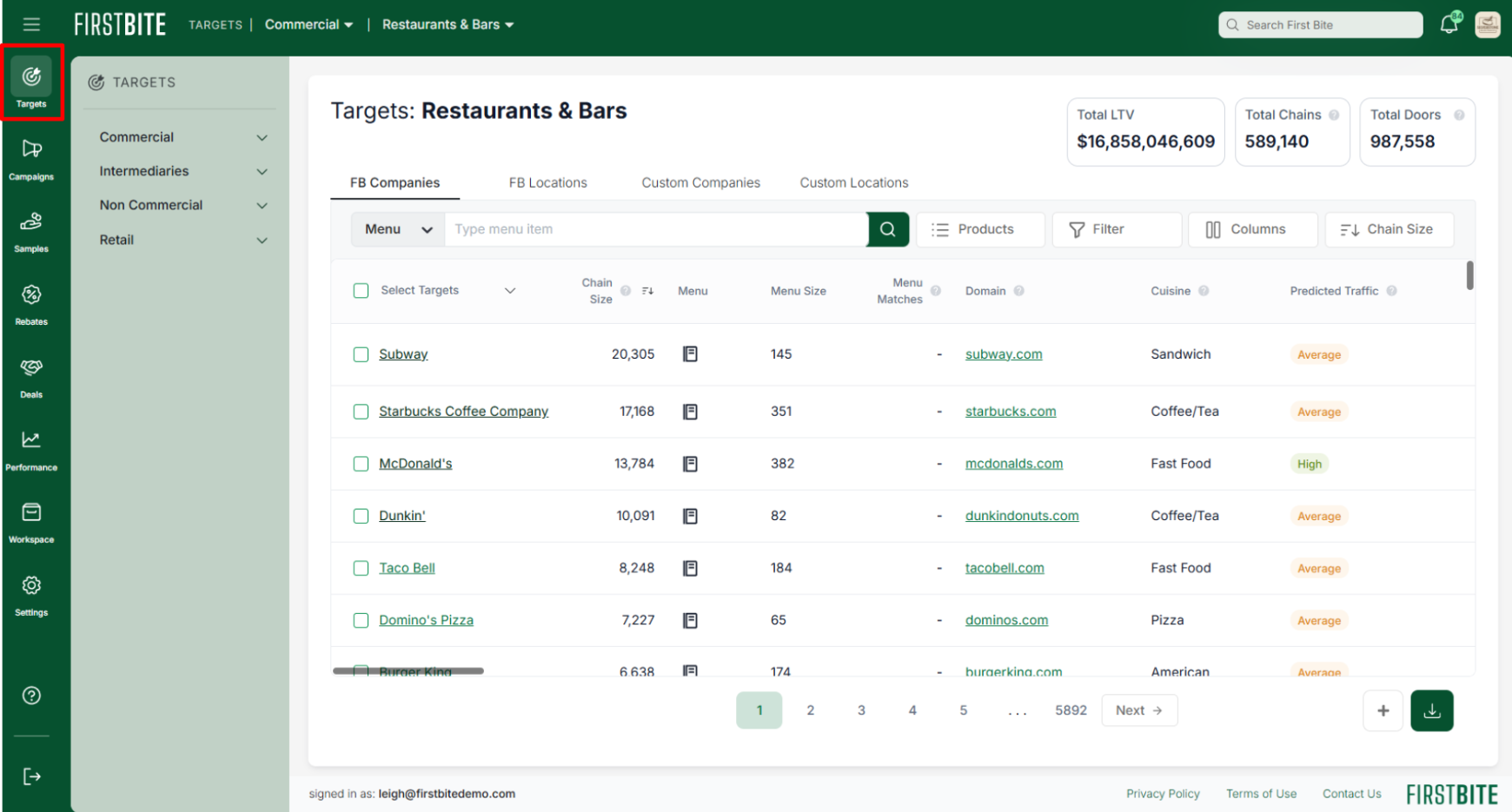Open the Restaurants & Bars header dropdown
Image resolution: width=1512 pixels, height=812 pixels.
point(448,24)
